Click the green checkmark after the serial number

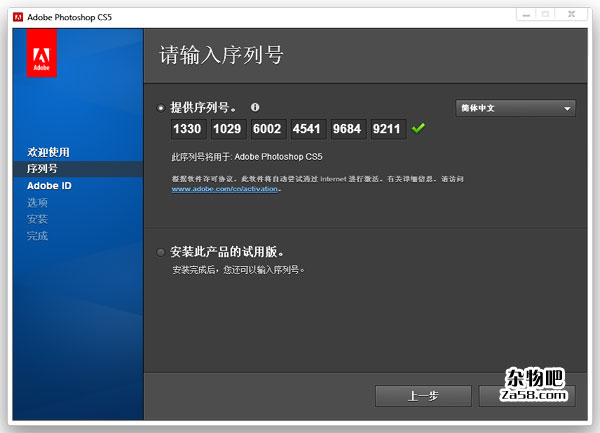coord(418,128)
